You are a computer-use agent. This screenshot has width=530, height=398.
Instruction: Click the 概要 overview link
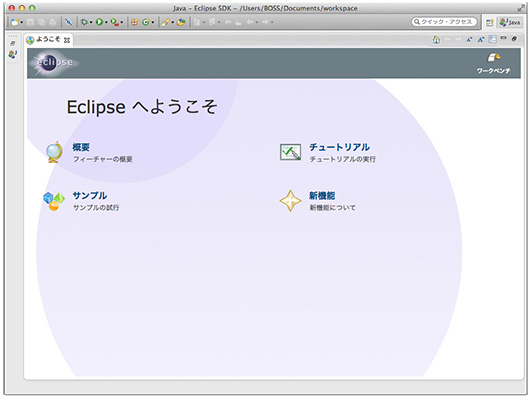(81, 147)
